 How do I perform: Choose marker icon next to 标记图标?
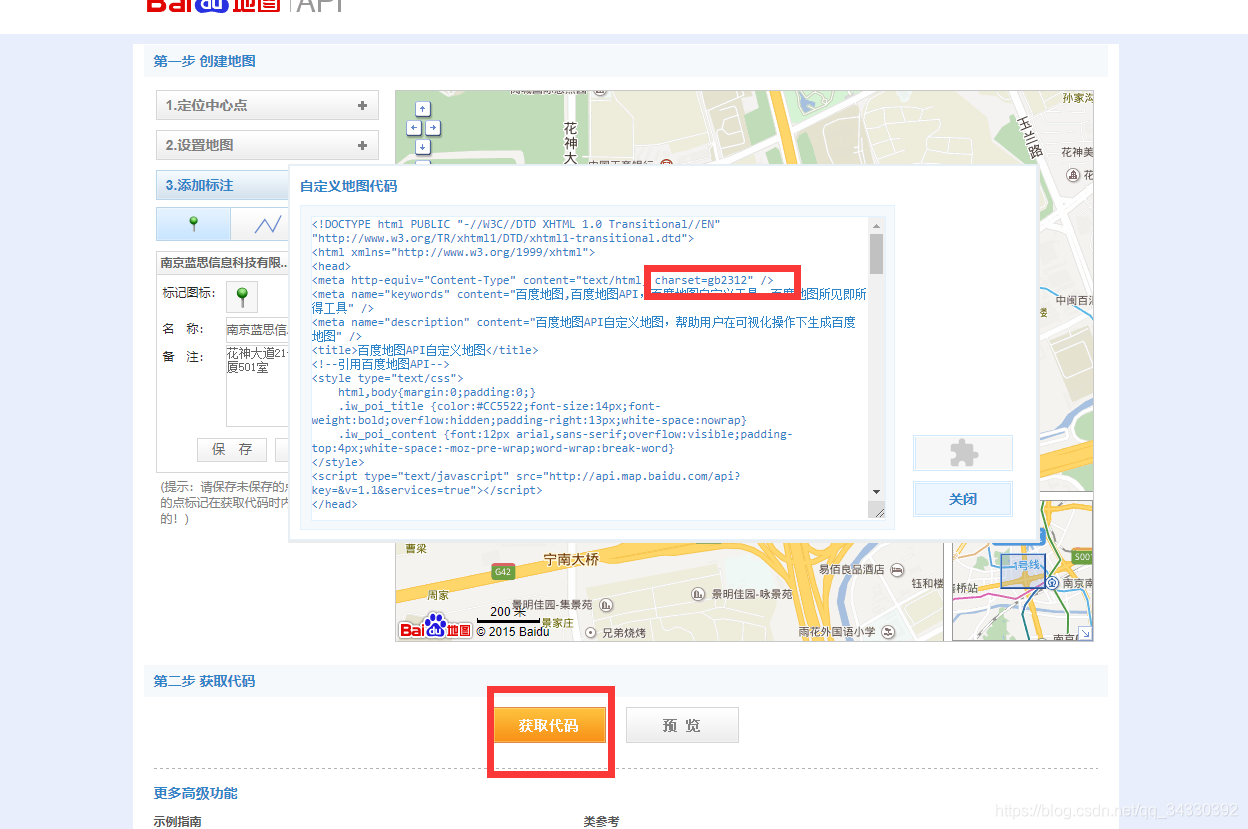tap(241, 297)
